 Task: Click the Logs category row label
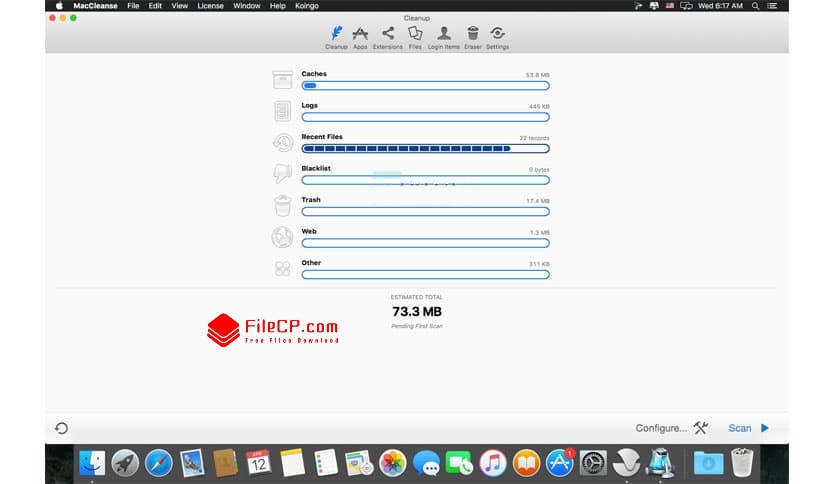click(310, 105)
